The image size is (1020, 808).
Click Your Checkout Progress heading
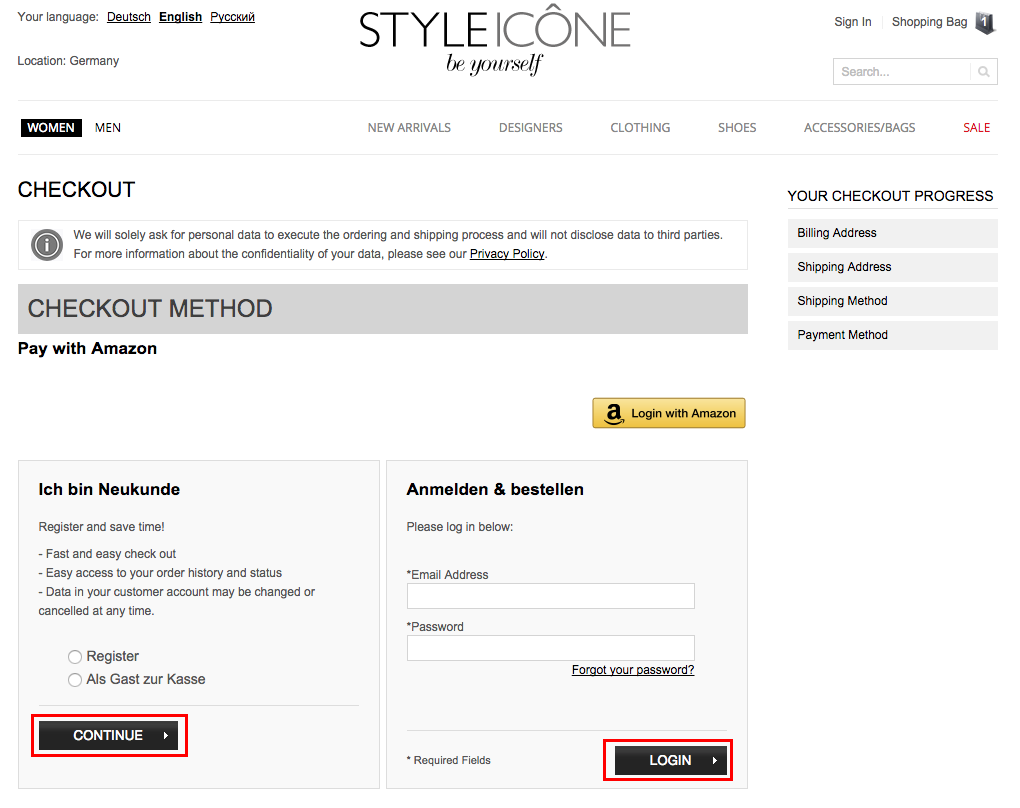891,196
